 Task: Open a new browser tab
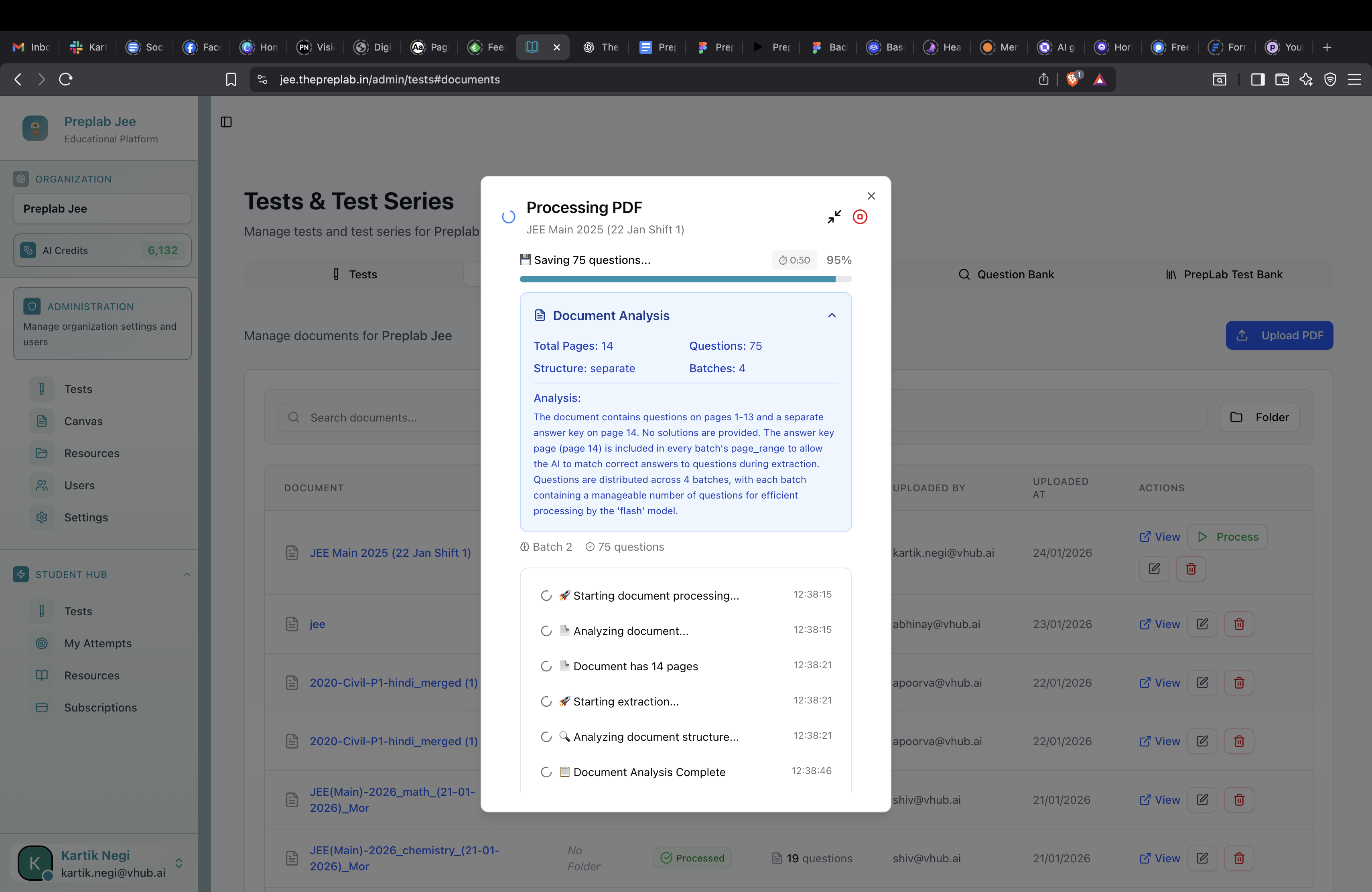(x=1326, y=47)
